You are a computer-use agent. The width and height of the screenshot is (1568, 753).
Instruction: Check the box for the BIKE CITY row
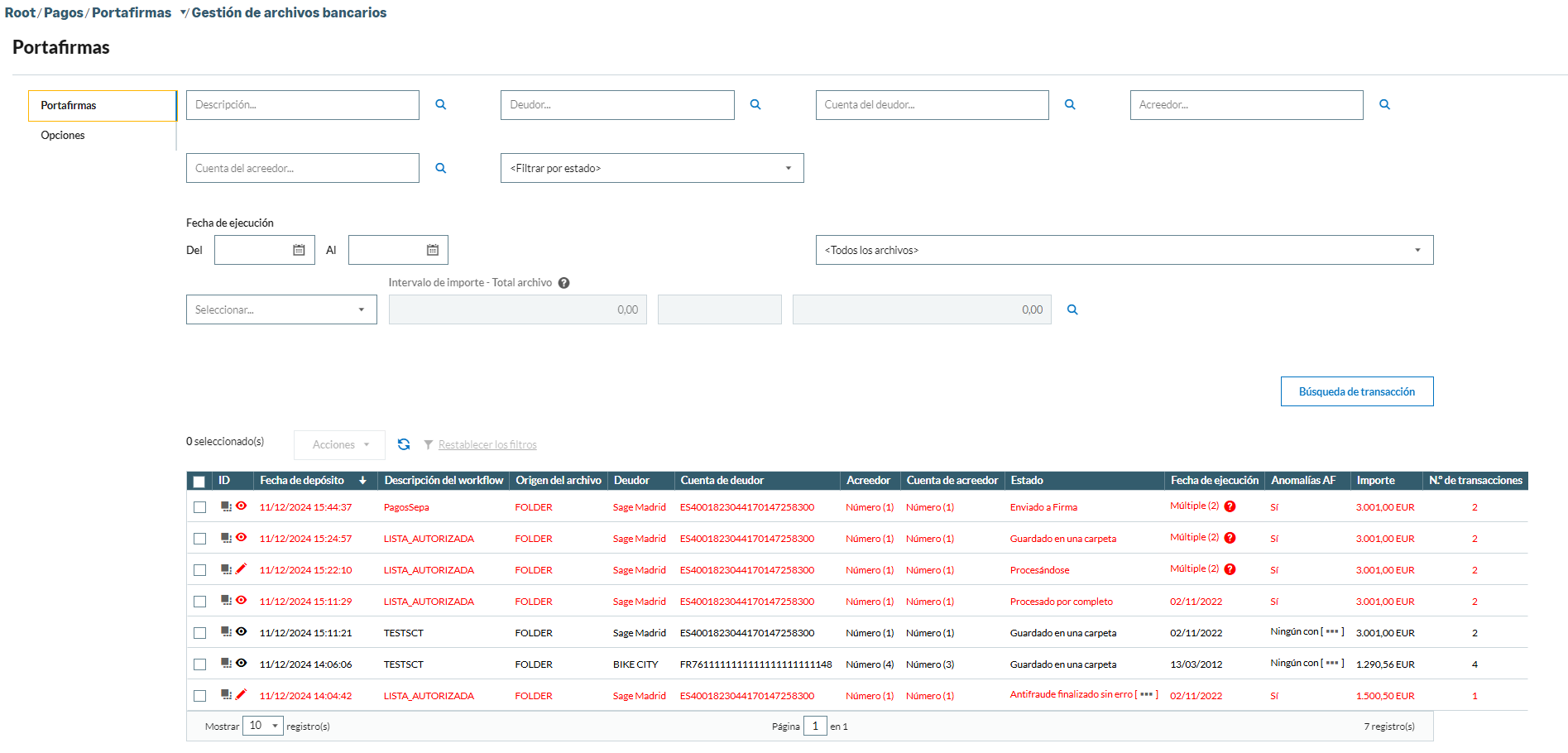(x=199, y=664)
